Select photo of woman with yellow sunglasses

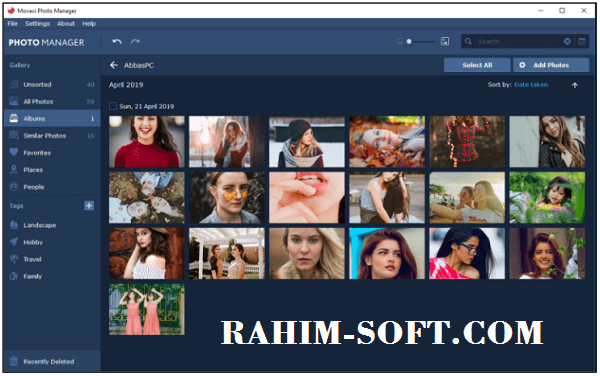(227, 197)
